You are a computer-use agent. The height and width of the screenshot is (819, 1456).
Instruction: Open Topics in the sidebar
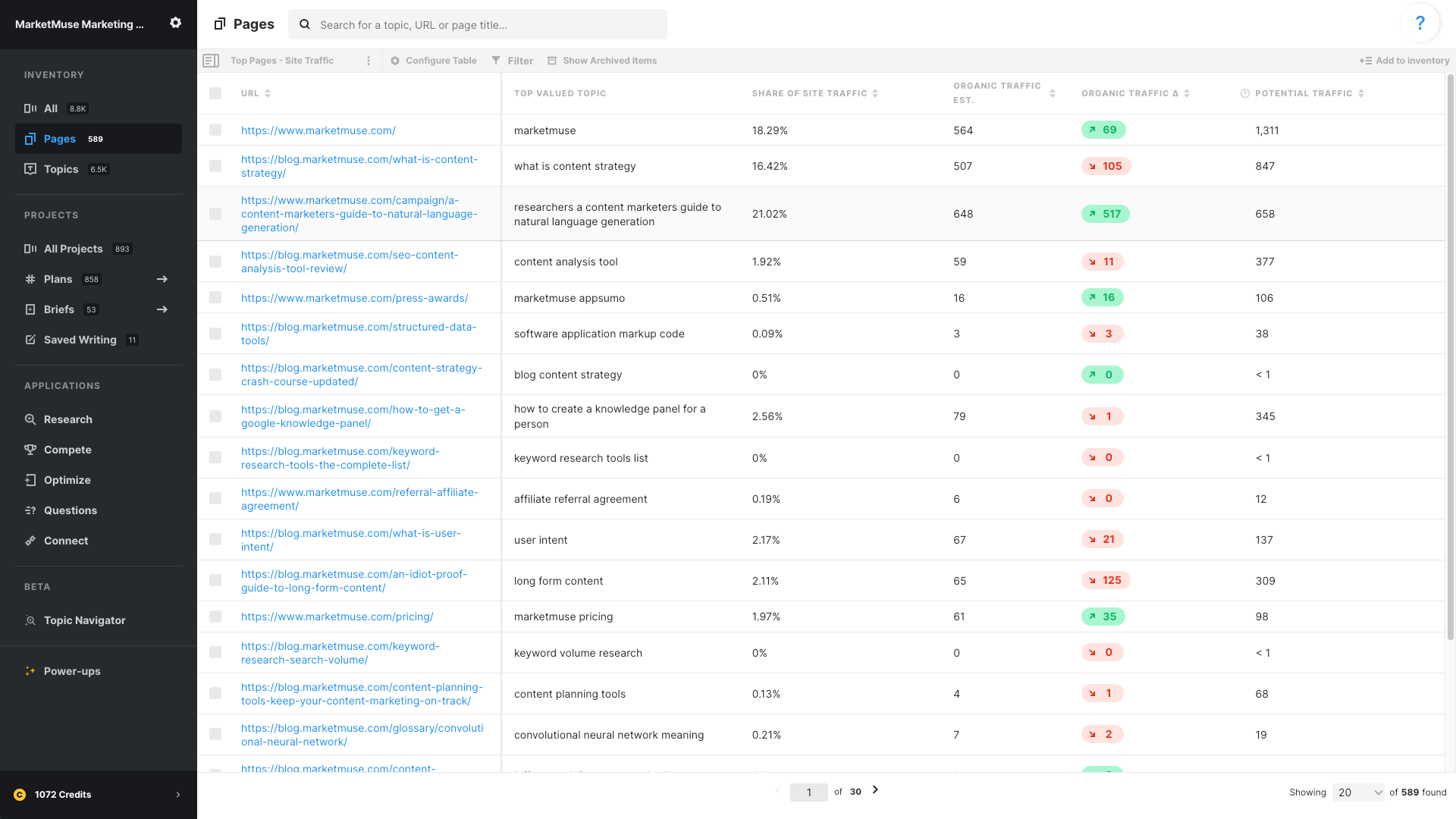[99, 169]
